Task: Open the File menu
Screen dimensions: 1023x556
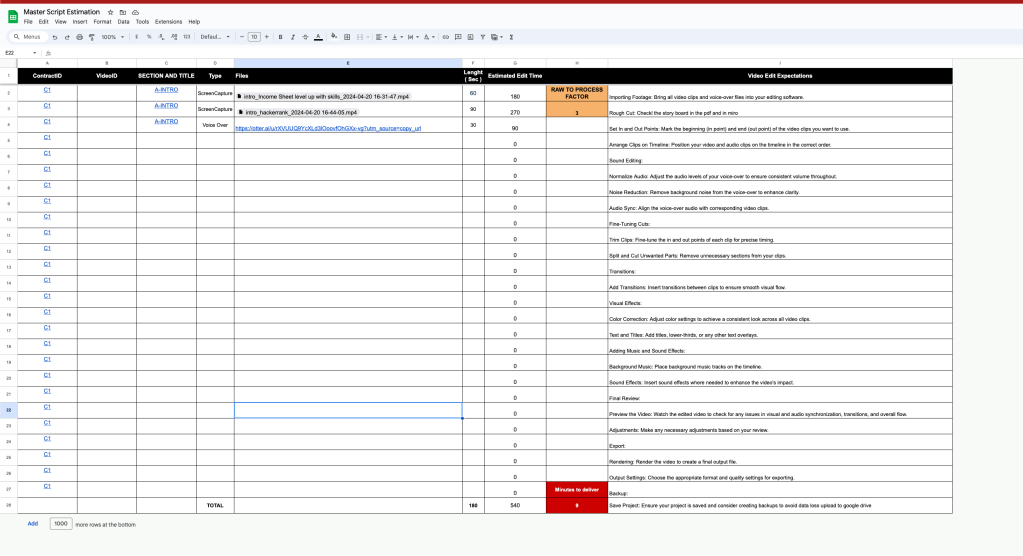Action: pyautogui.click(x=28, y=22)
